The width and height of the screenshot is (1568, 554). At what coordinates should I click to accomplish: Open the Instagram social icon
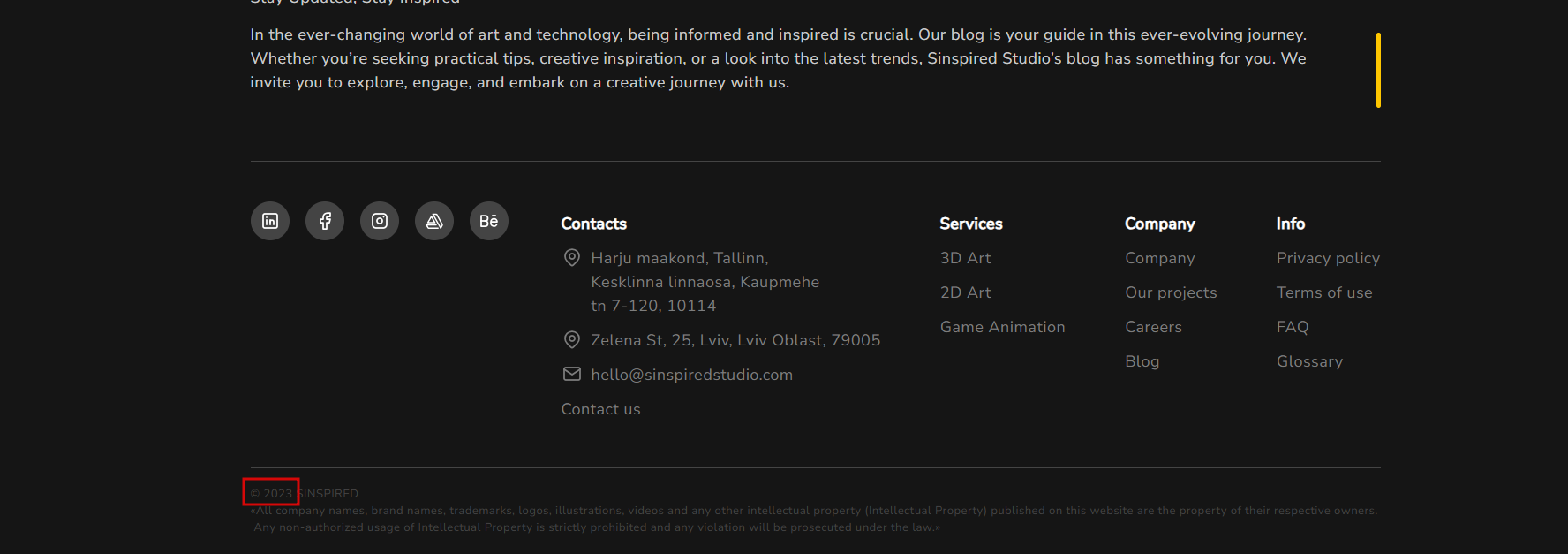pyautogui.click(x=380, y=221)
